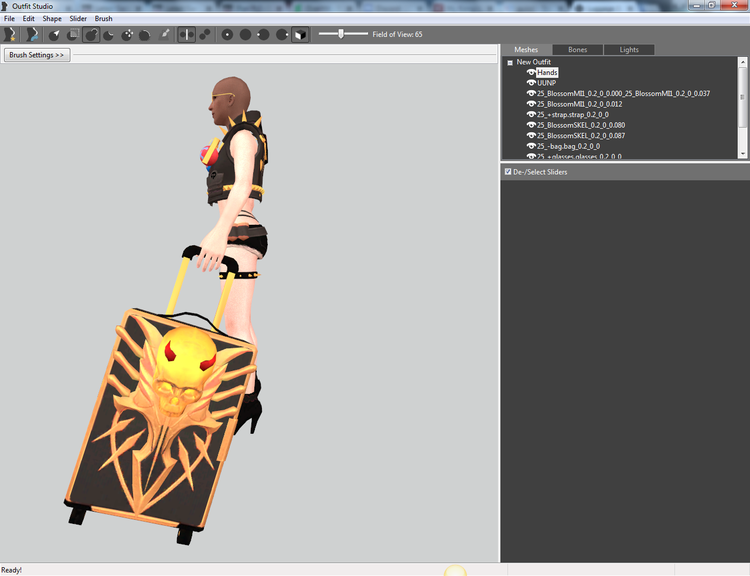The width and height of the screenshot is (750, 576).
Task: Click the mesh list scrollbar thumb
Action: (x=742, y=97)
